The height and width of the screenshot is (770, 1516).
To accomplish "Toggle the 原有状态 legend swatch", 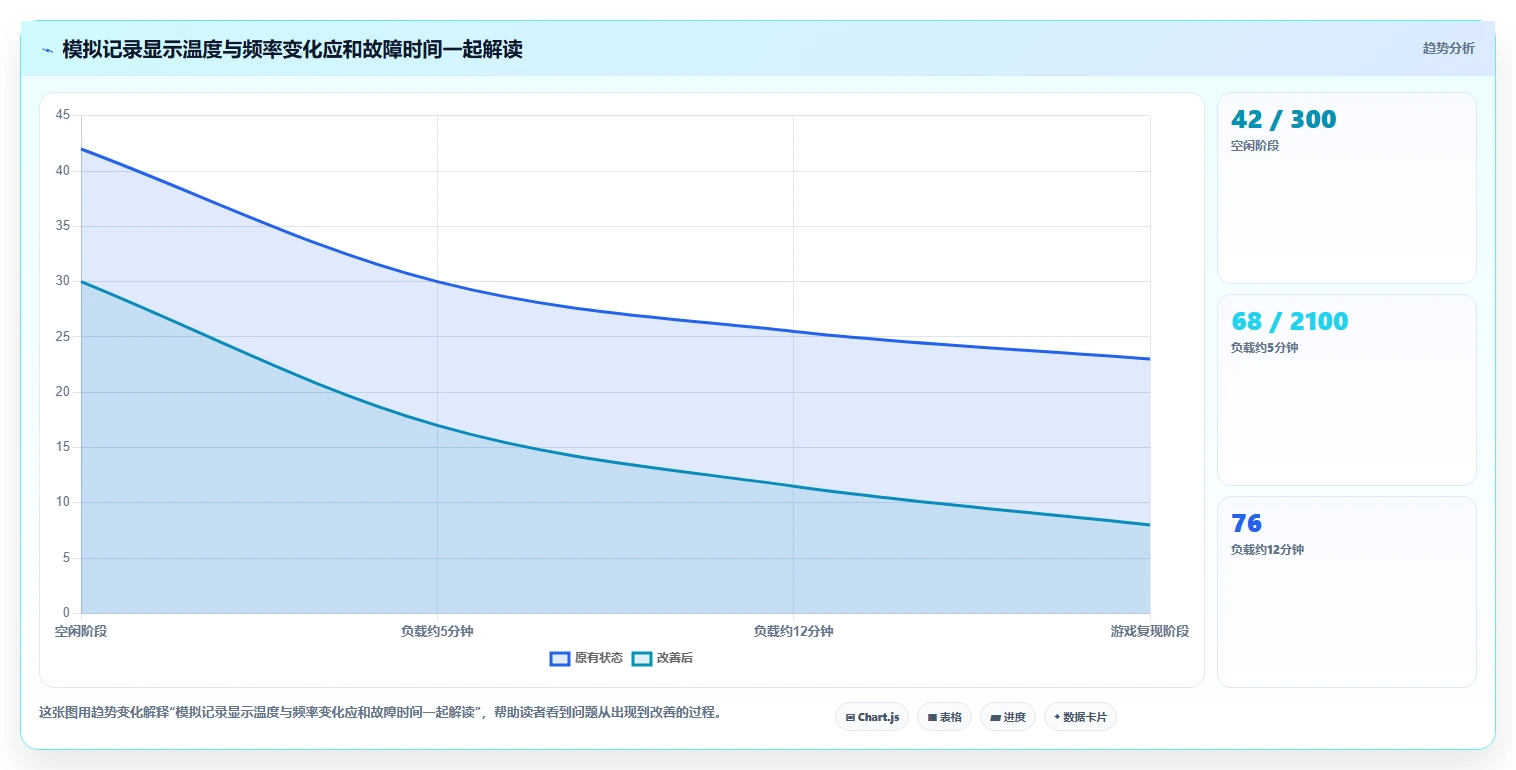I will coord(560,658).
